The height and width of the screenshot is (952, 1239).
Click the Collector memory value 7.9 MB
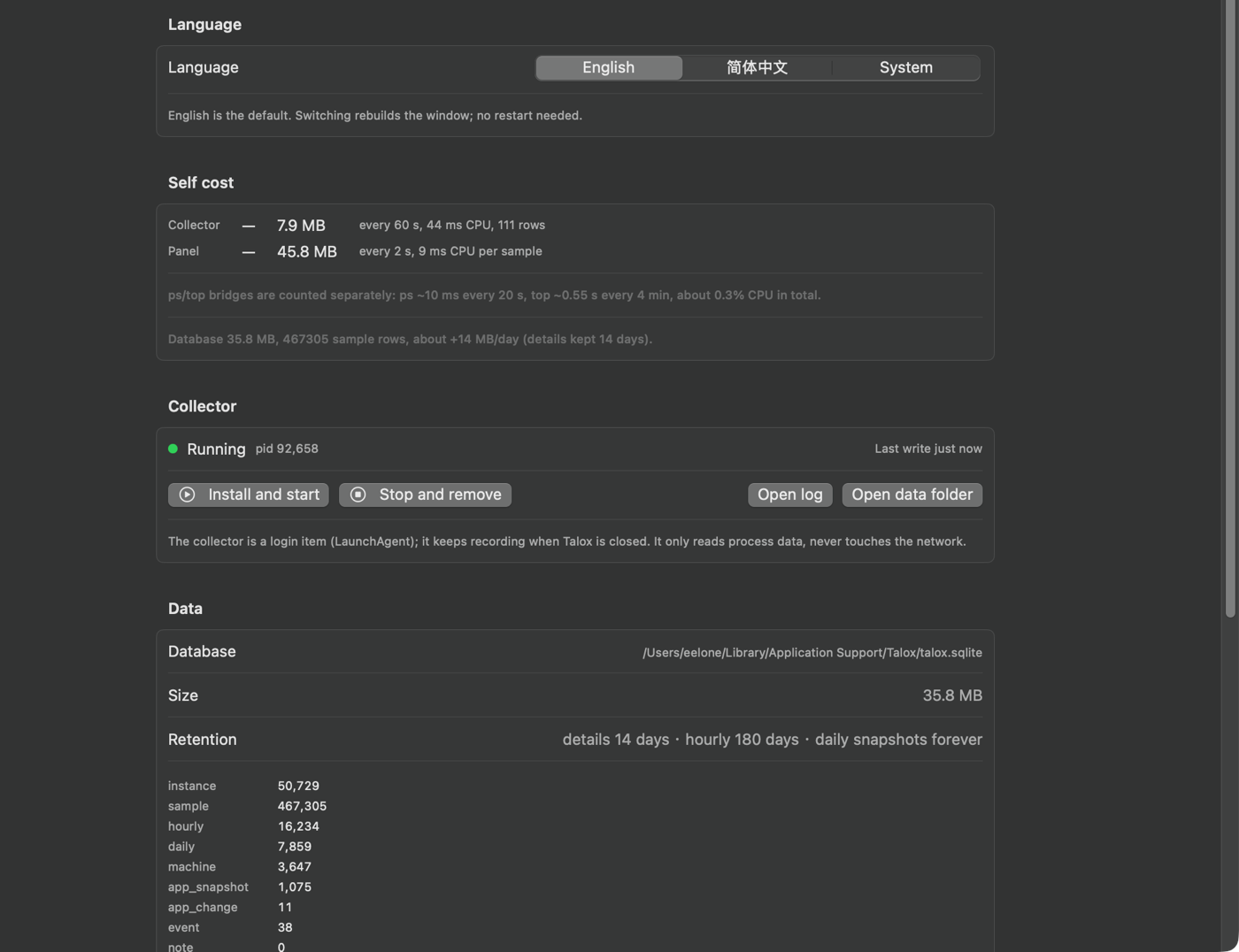pos(301,226)
